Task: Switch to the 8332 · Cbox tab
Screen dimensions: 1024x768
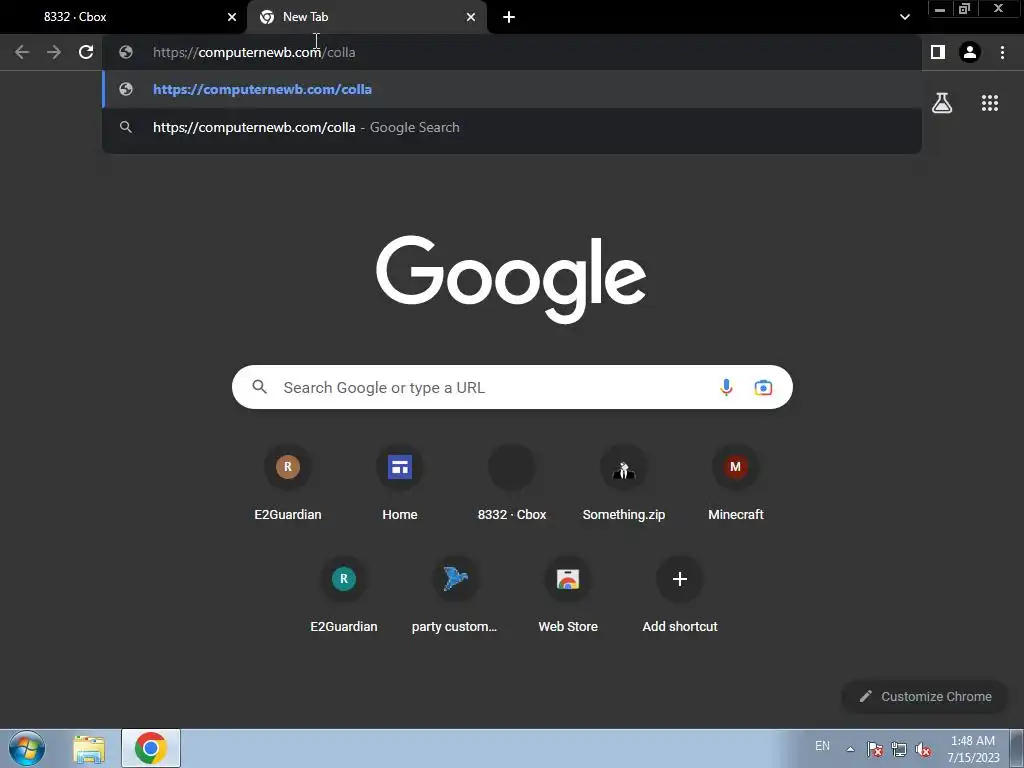Action: click(123, 17)
